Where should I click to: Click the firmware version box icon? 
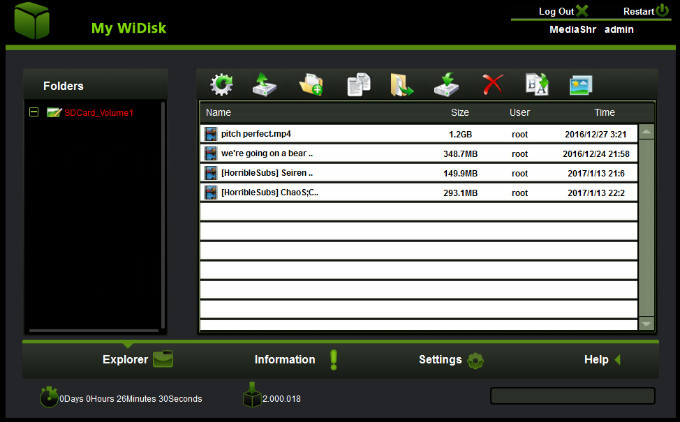[x=252, y=395]
